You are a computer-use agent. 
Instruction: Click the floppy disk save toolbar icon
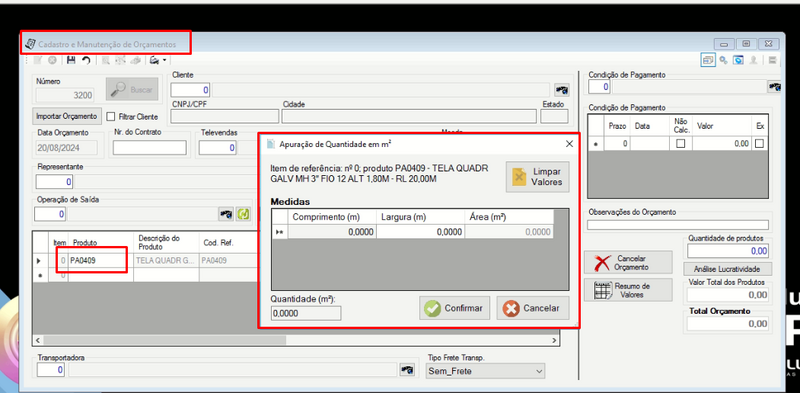(x=71, y=60)
